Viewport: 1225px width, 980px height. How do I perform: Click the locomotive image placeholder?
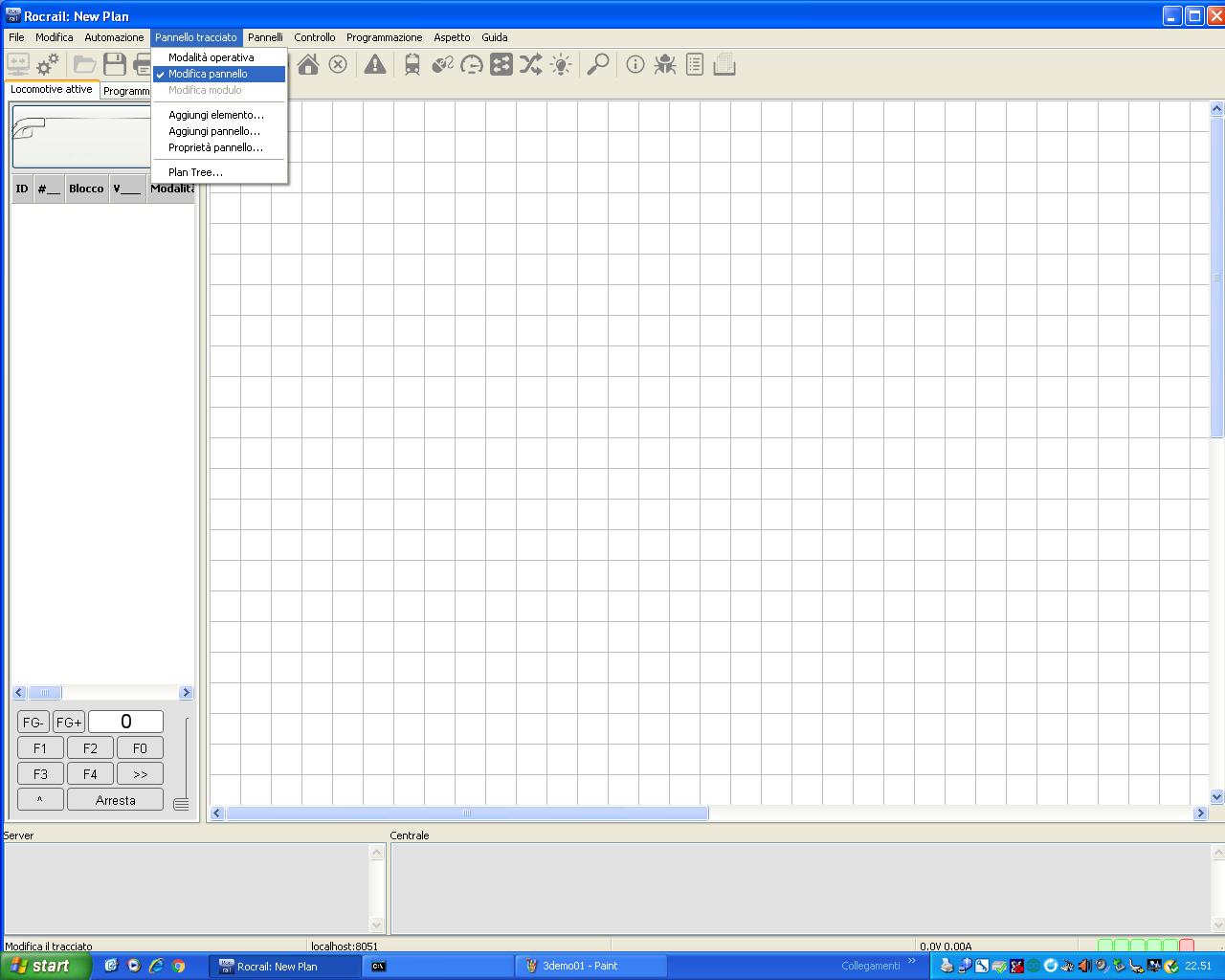80,137
